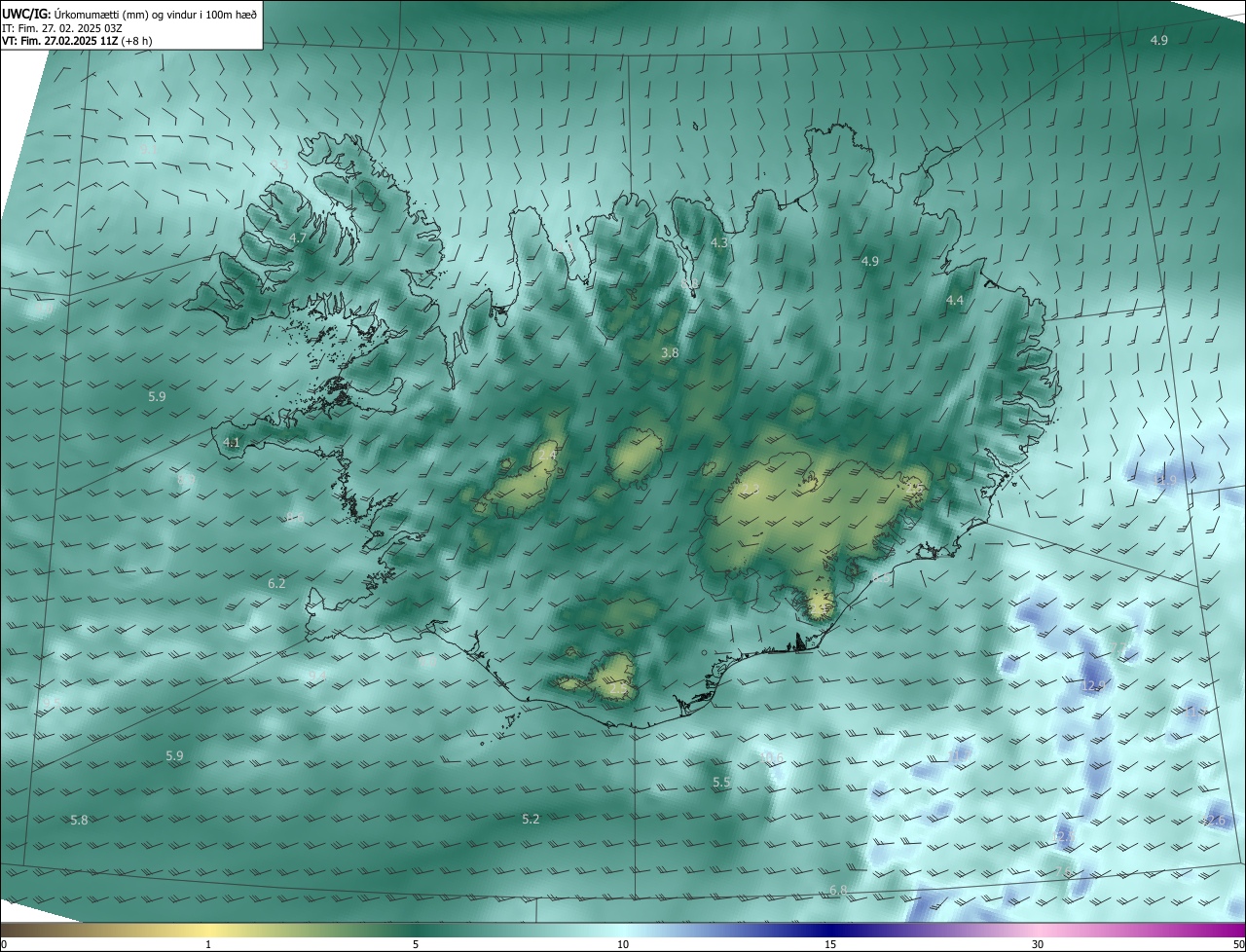
Task: Pick the 3.8 value label on the map
Action: point(670,353)
